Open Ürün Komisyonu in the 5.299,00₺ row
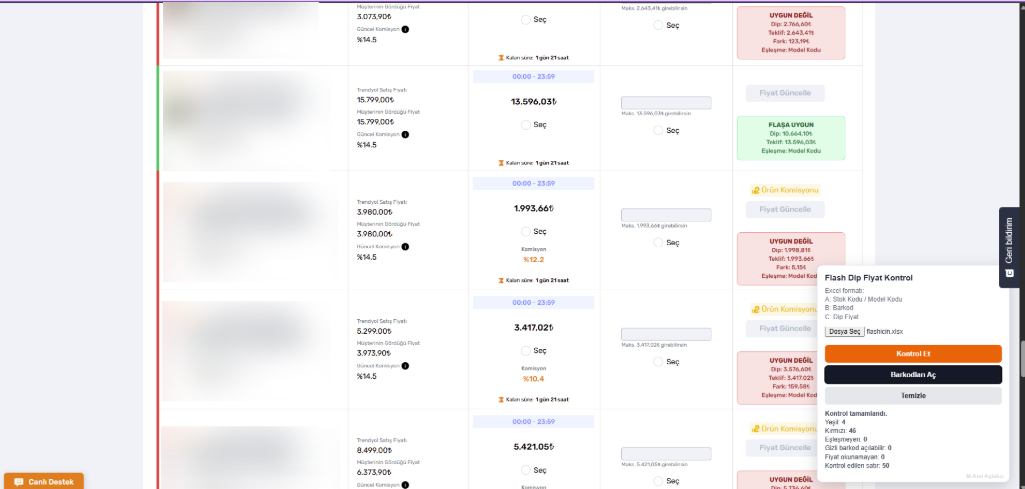The image size is (1025, 489). pos(785,309)
